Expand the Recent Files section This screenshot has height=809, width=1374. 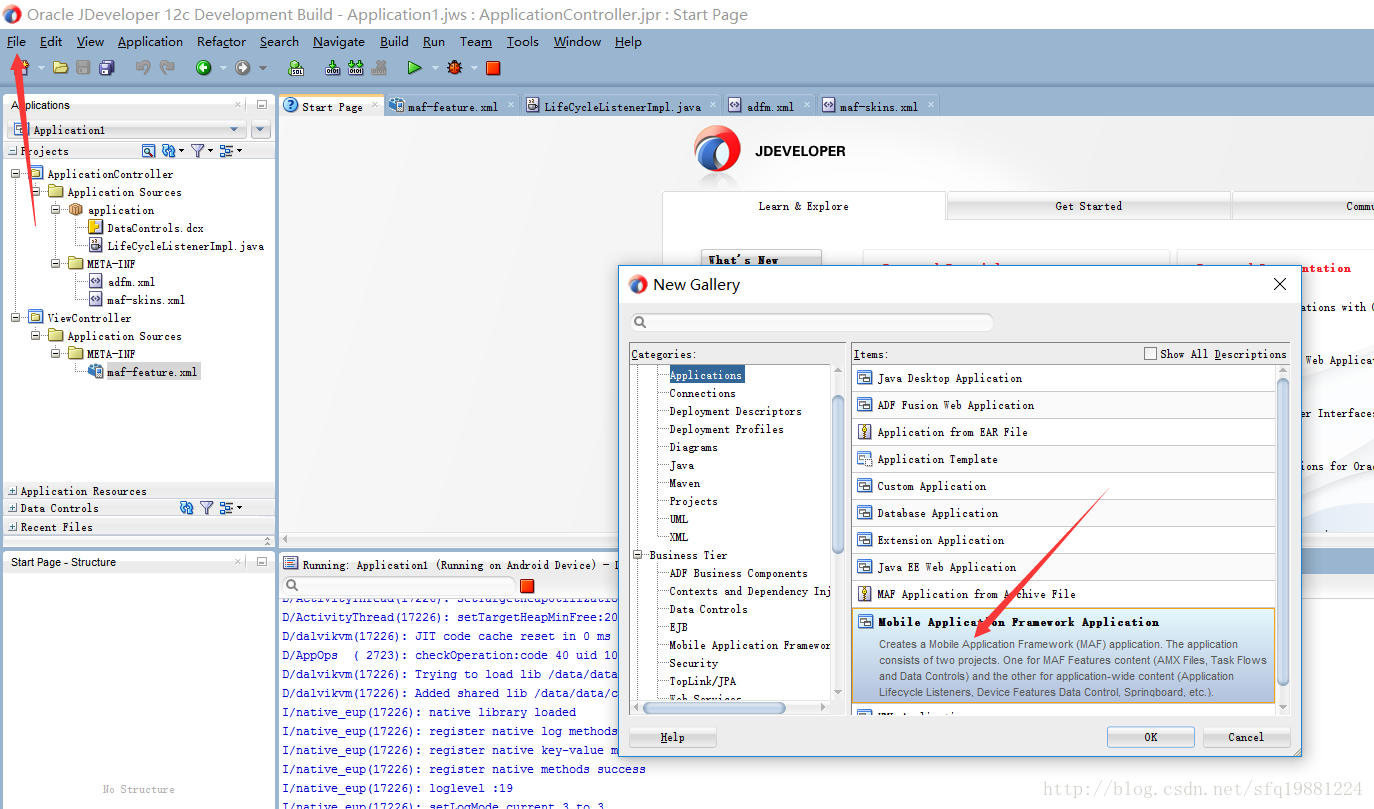12,527
